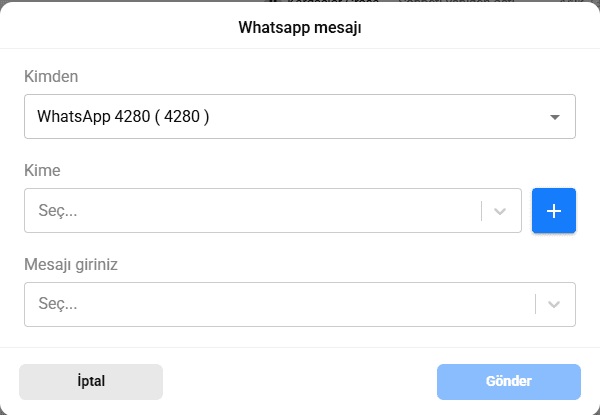Click the blue plus button beside Kime
600x415 pixels.
pyautogui.click(x=554, y=210)
